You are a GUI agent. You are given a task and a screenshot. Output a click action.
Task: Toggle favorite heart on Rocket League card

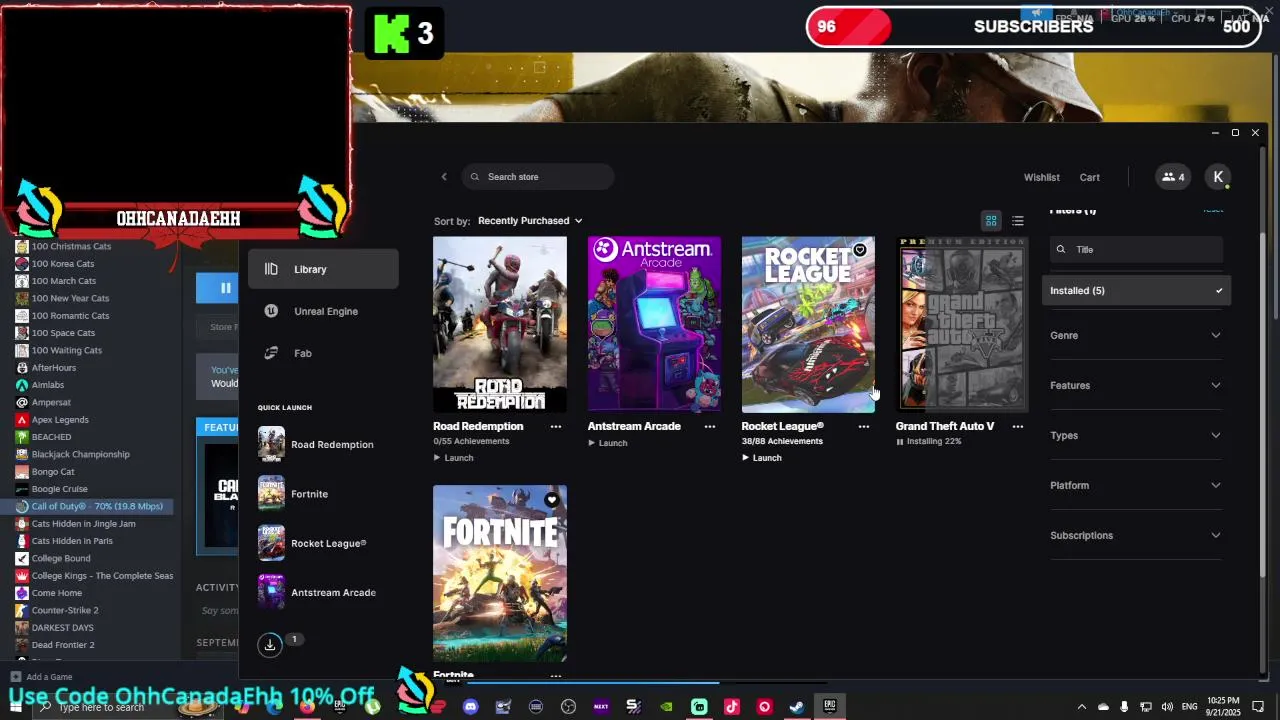point(860,250)
